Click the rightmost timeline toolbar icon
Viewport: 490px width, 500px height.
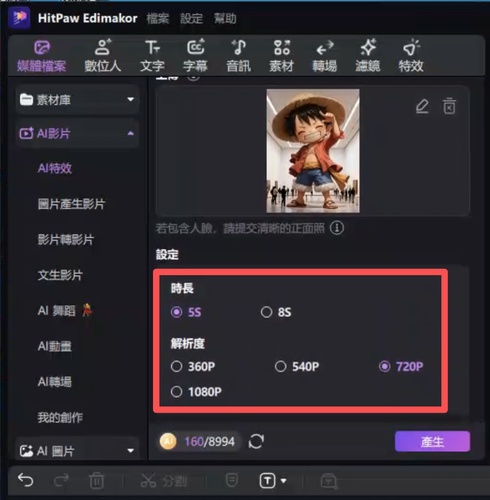[329, 481]
